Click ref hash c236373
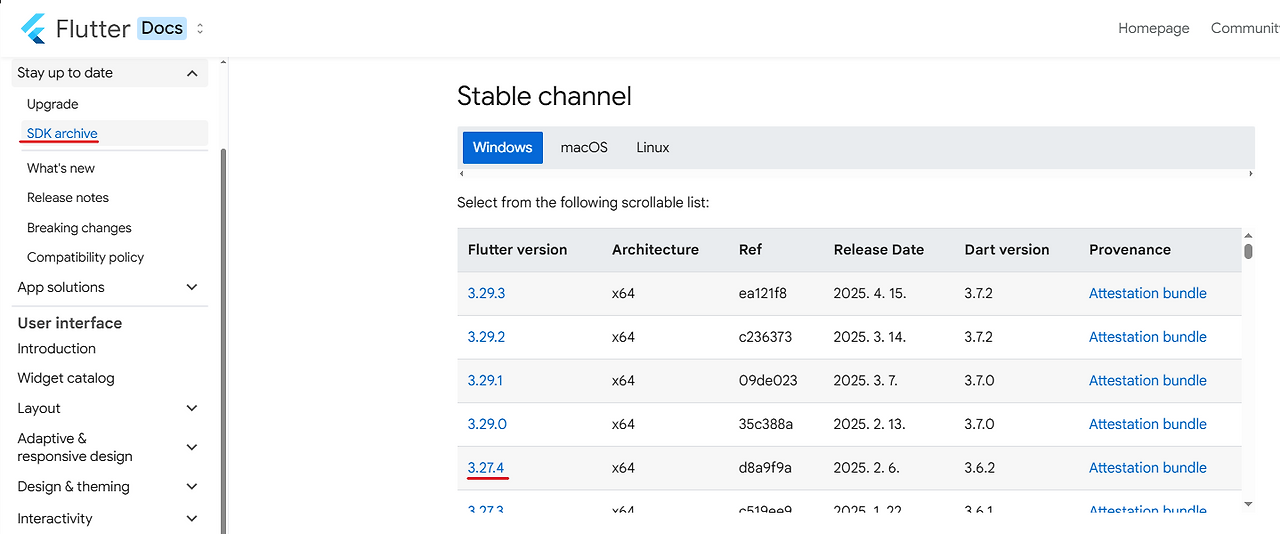 pos(765,337)
